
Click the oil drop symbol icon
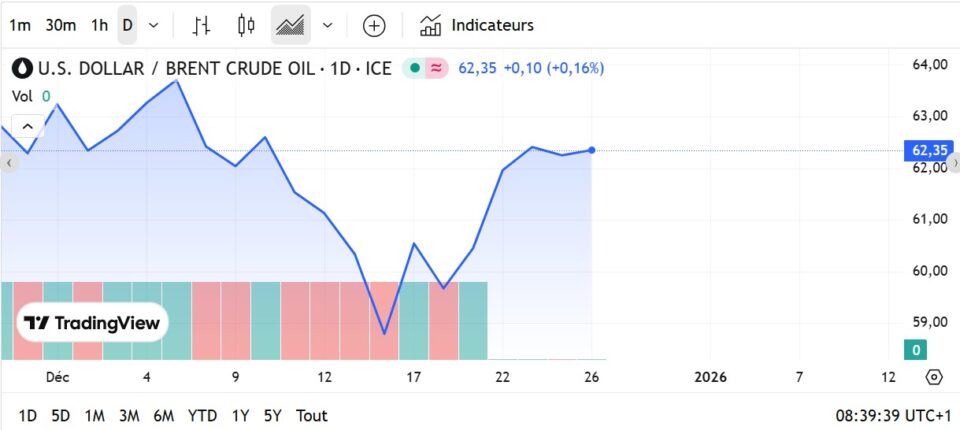pos(22,68)
